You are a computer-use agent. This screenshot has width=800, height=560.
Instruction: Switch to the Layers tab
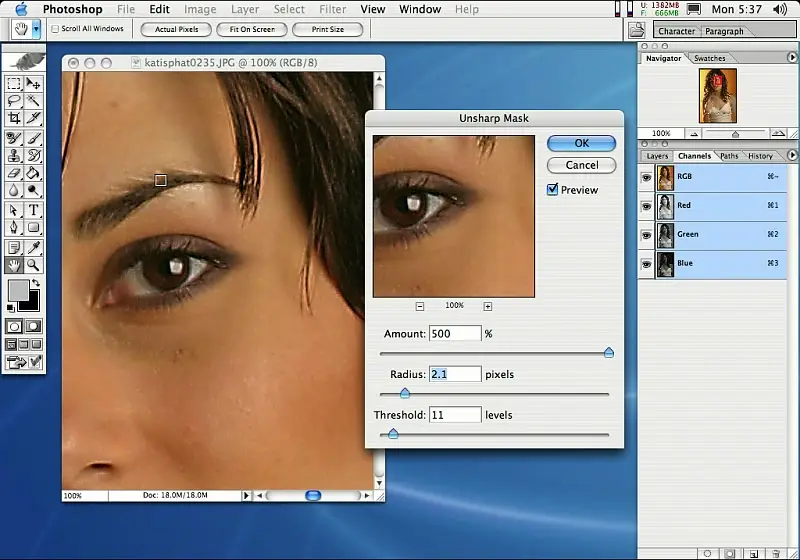pos(657,156)
